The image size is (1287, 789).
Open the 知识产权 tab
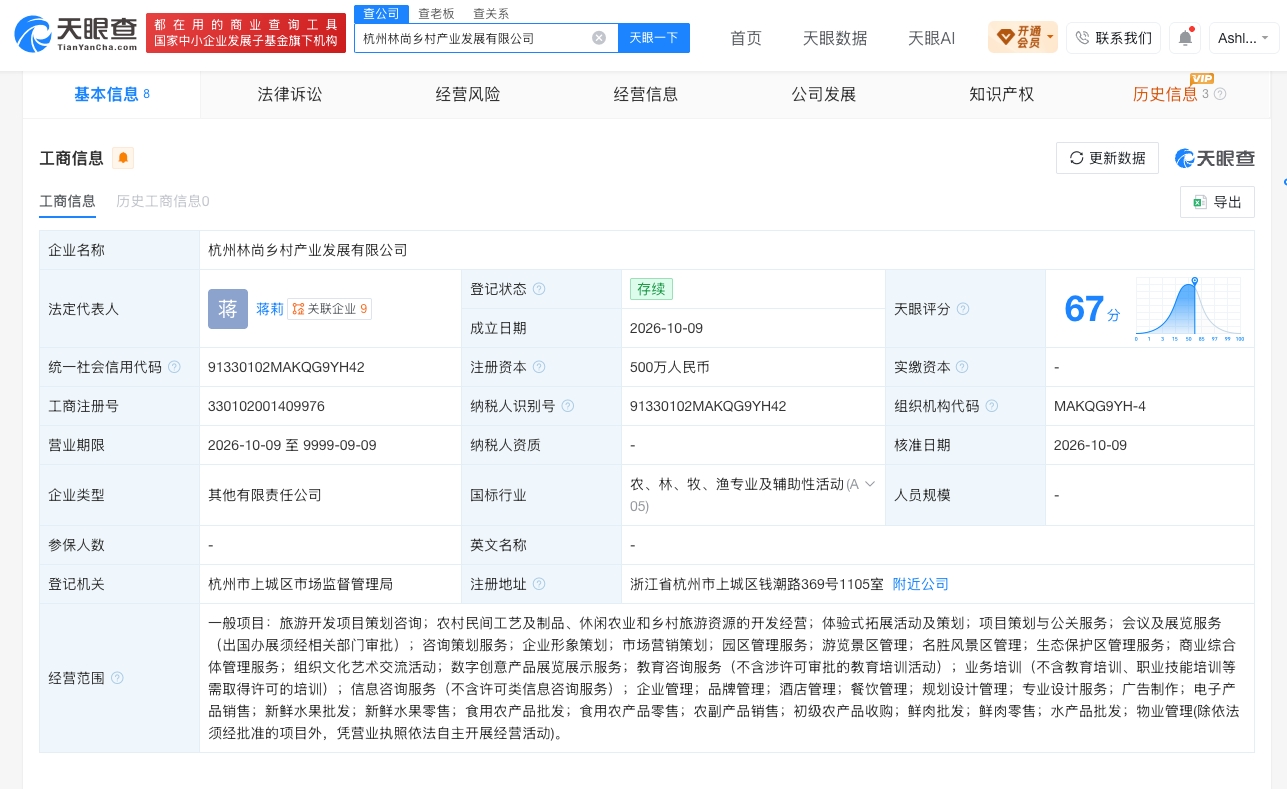[x=1002, y=94]
